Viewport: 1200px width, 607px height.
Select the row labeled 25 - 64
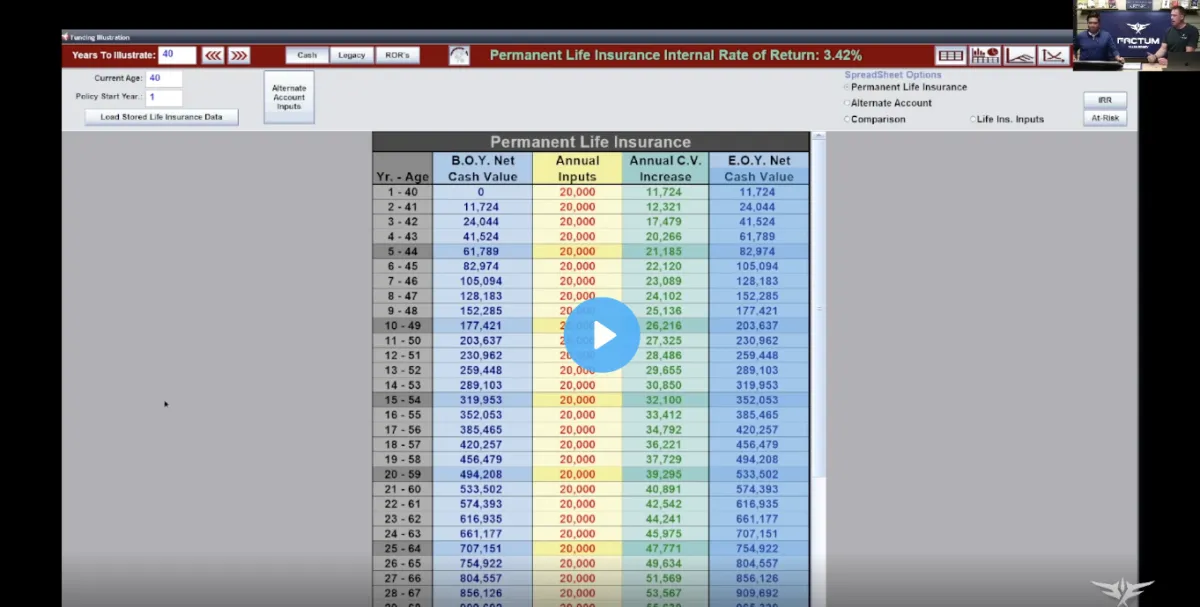(591, 548)
